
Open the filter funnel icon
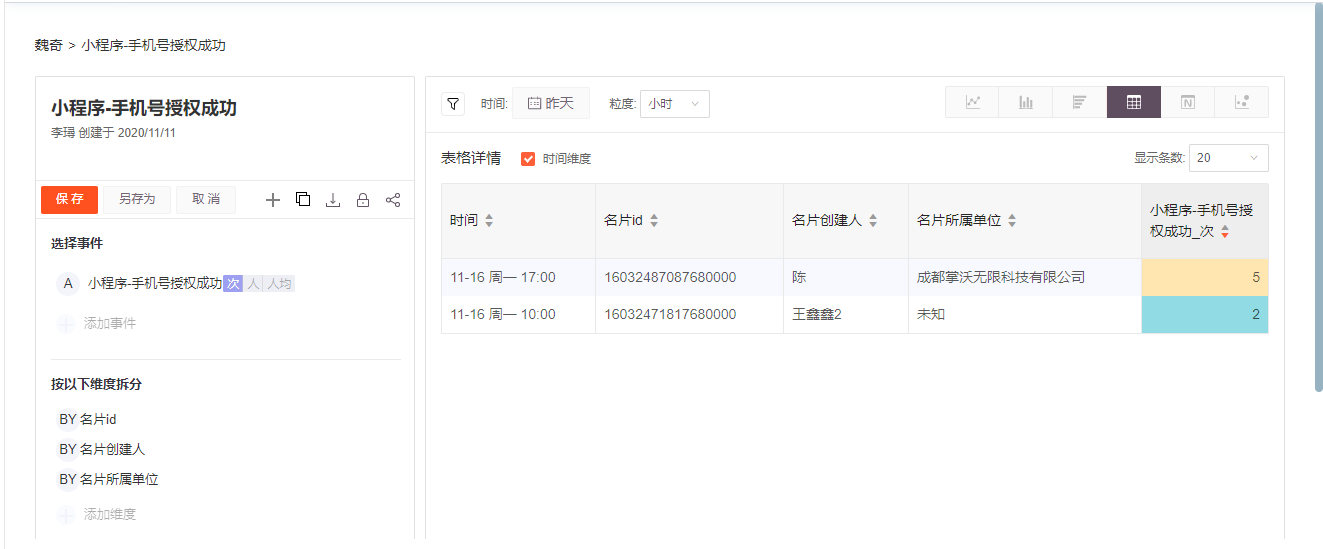pyautogui.click(x=453, y=103)
